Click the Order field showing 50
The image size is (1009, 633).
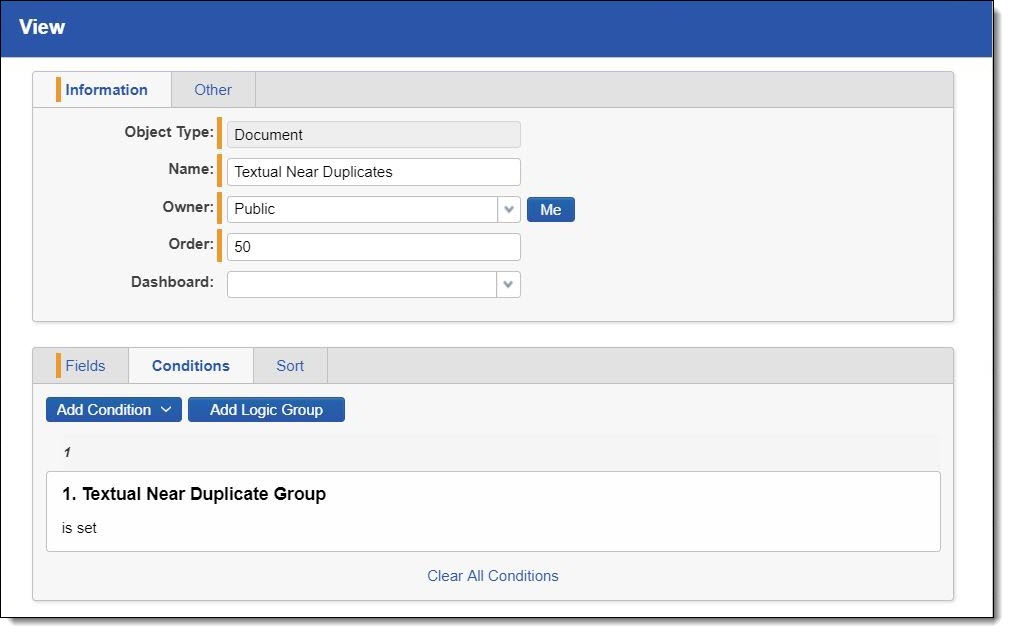coord(373,247)
